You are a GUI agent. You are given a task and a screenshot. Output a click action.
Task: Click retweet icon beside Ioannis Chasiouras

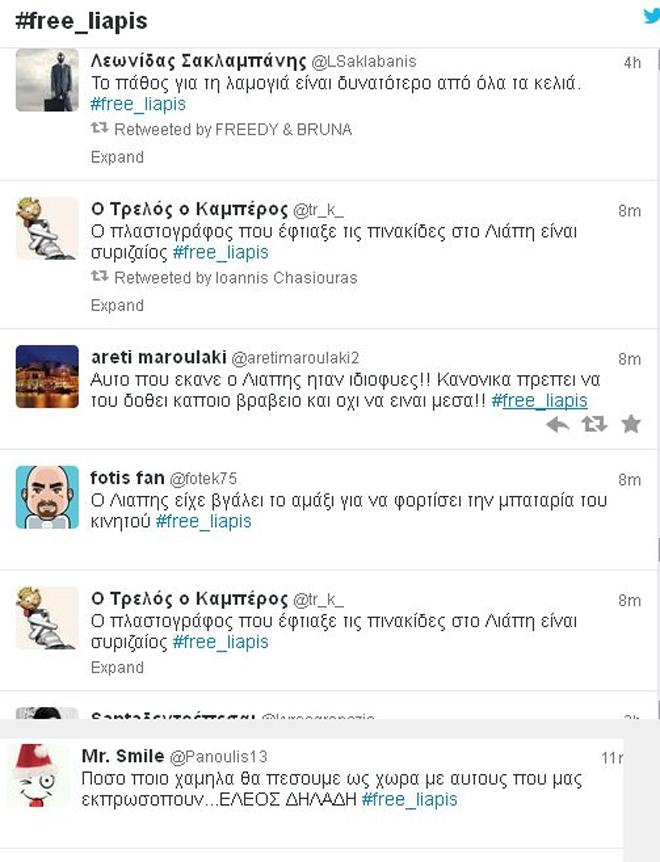[99, 276]
